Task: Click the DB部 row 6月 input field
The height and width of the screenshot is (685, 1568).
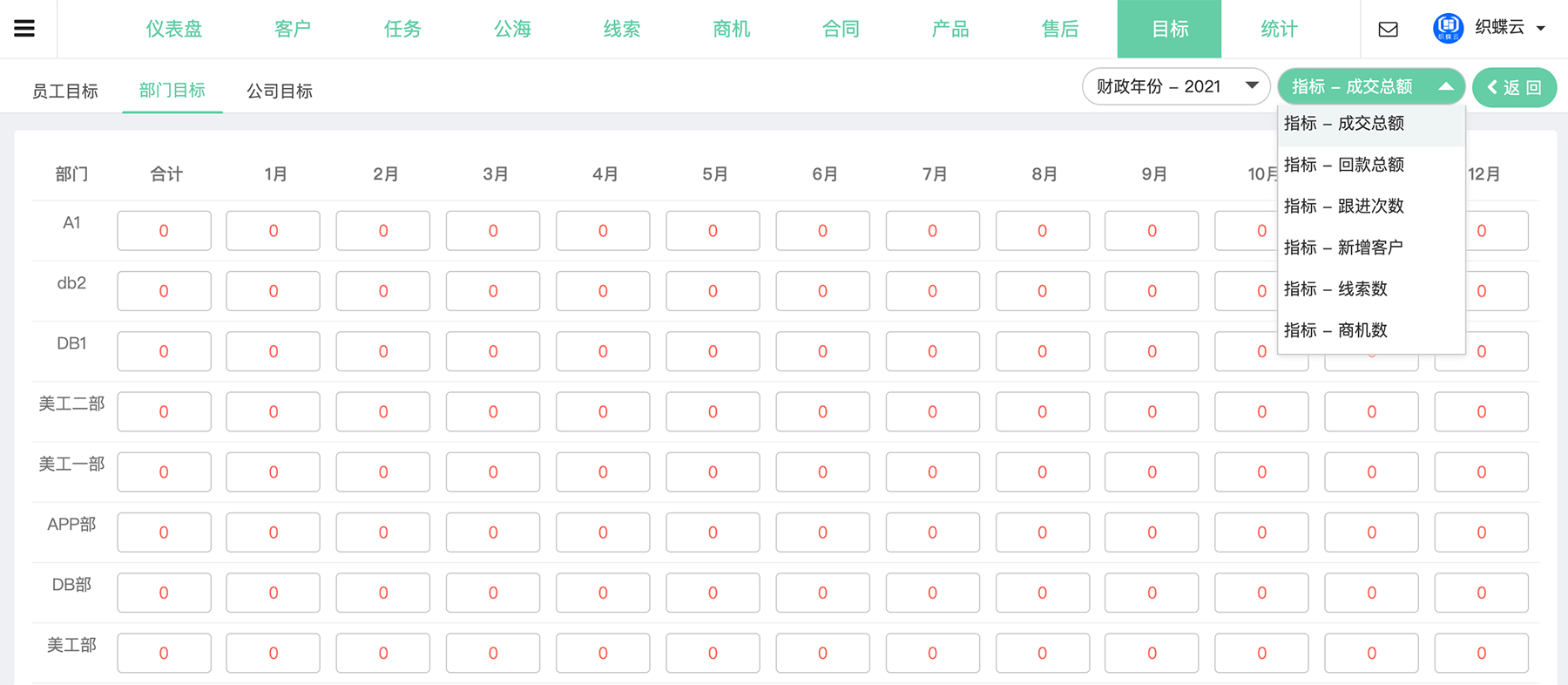Action: tap(822, 593)
